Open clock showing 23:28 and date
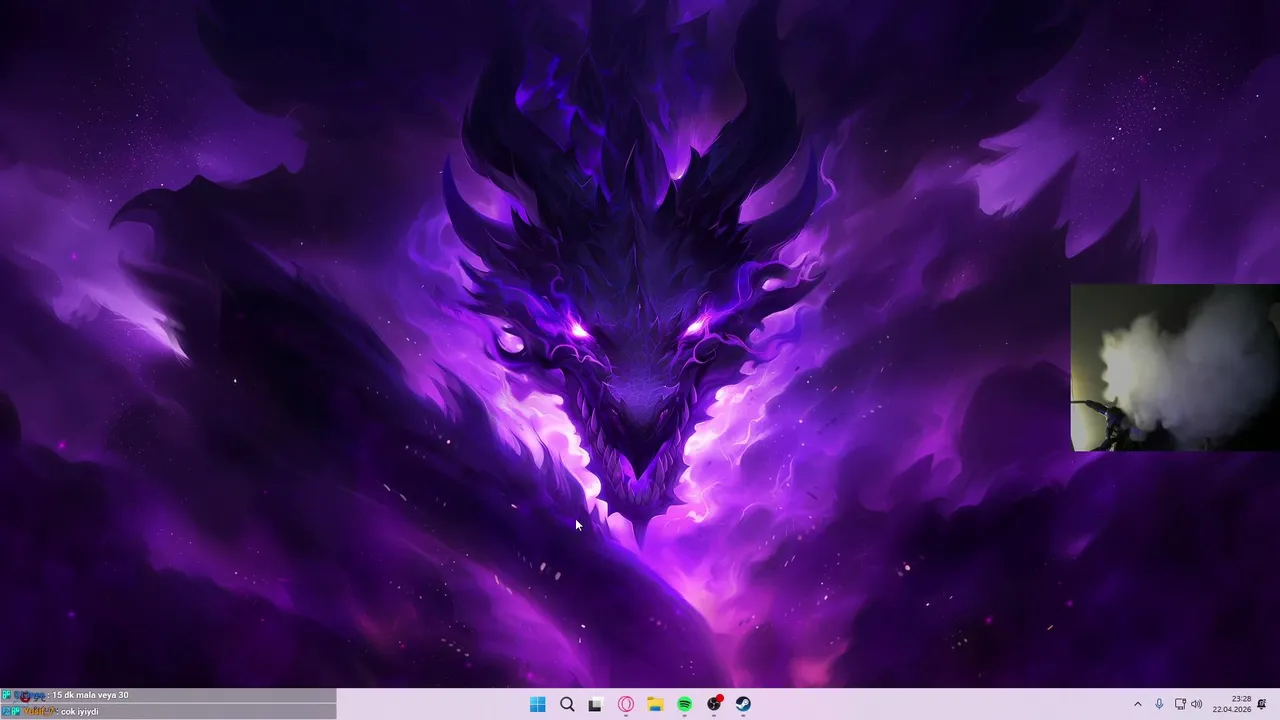The height and width of the screenshot is (720, 1280). (1232, 704)
